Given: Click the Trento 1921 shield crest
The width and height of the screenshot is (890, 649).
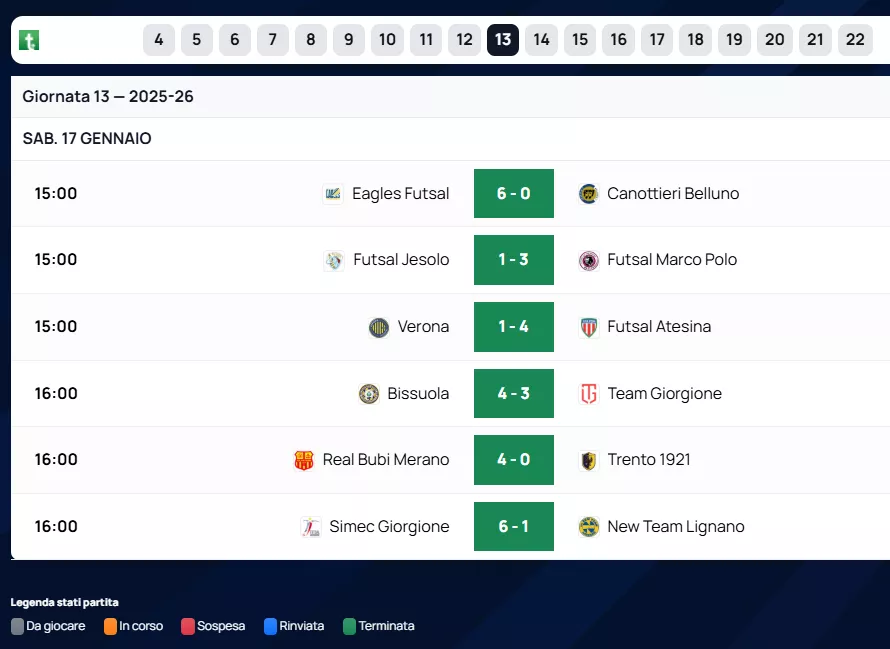Looking at the screenshot, I should (x=589, y=460).
